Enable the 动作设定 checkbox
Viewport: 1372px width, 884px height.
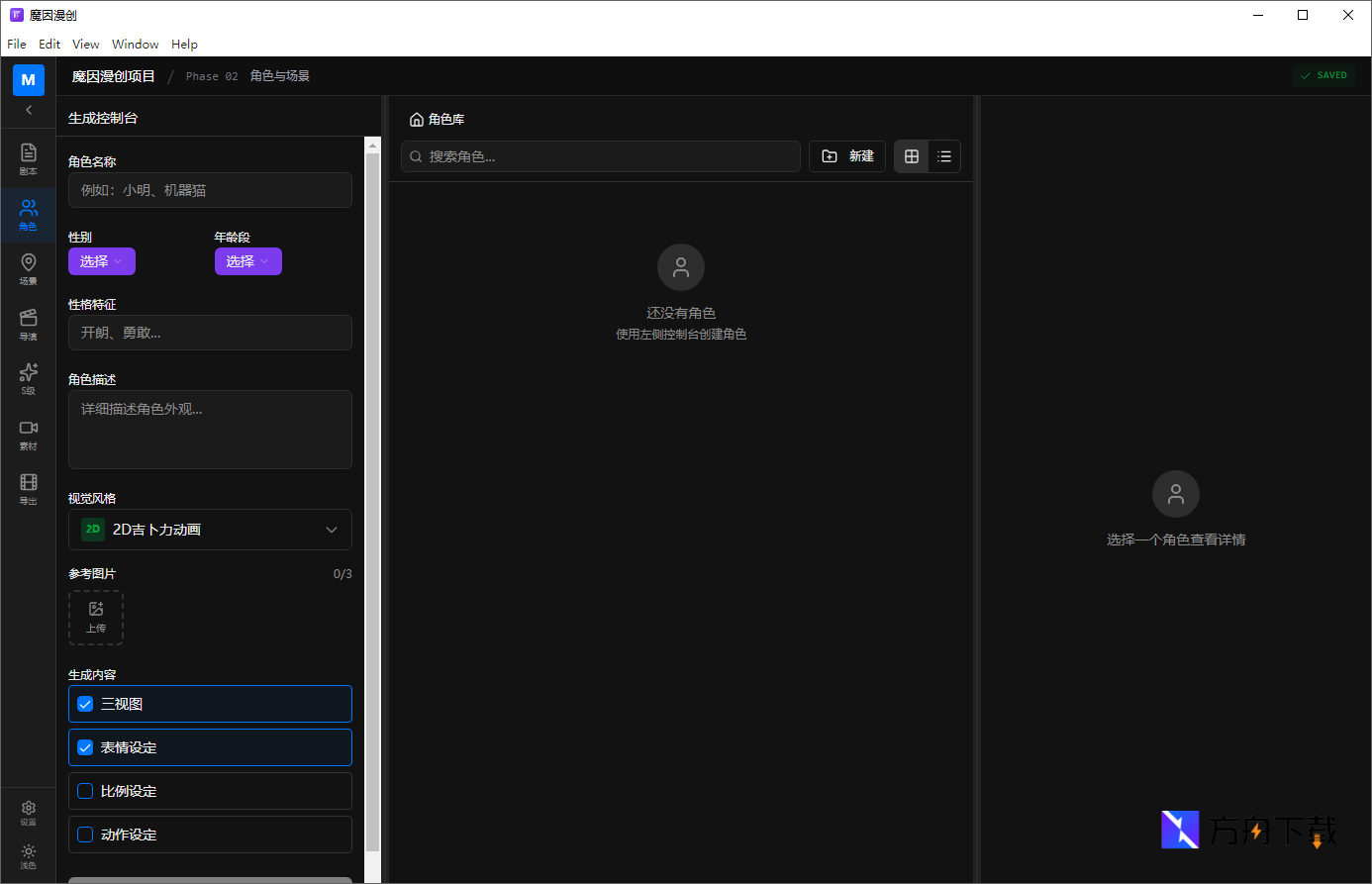pos(85,835)
